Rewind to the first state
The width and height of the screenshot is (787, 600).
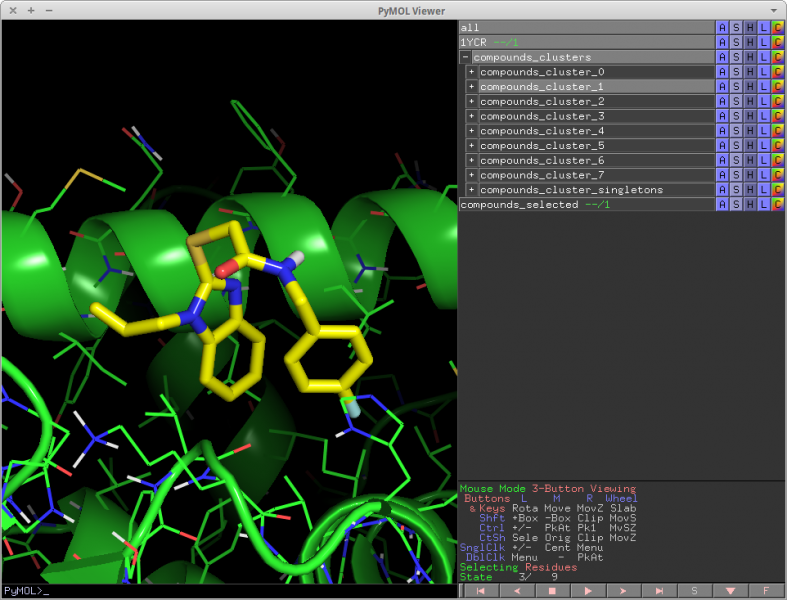(x=480, y=591)
